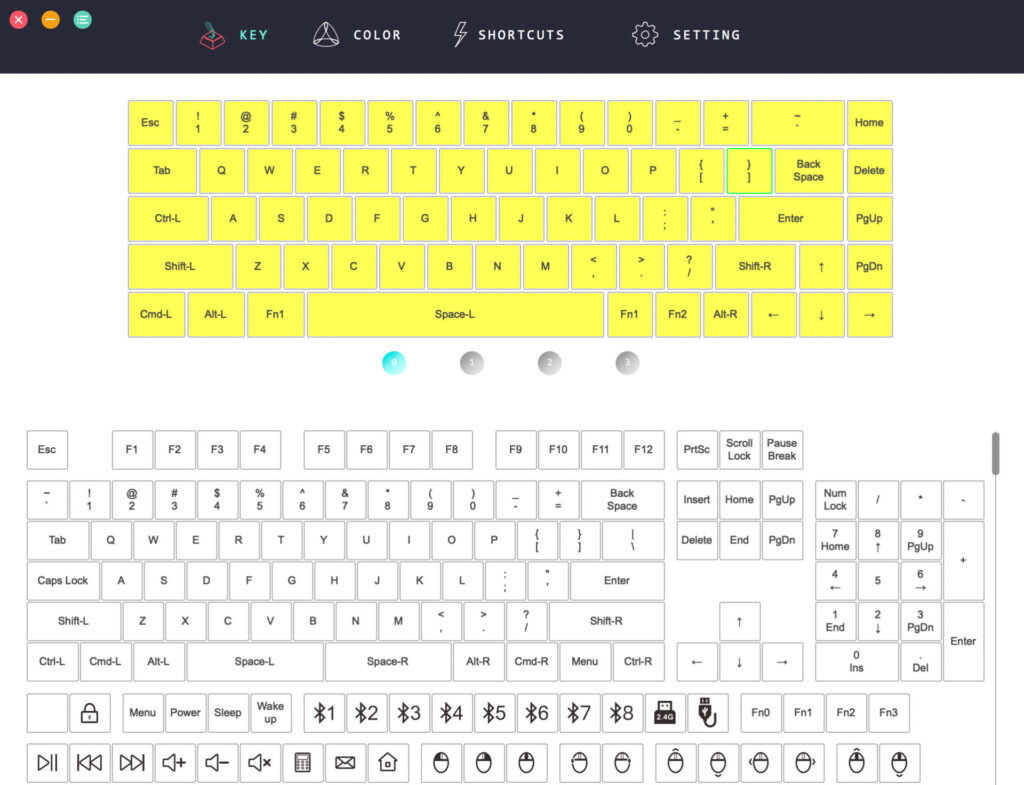Select the next track media key
The image size is (1024, 785).
coord(132,762)
